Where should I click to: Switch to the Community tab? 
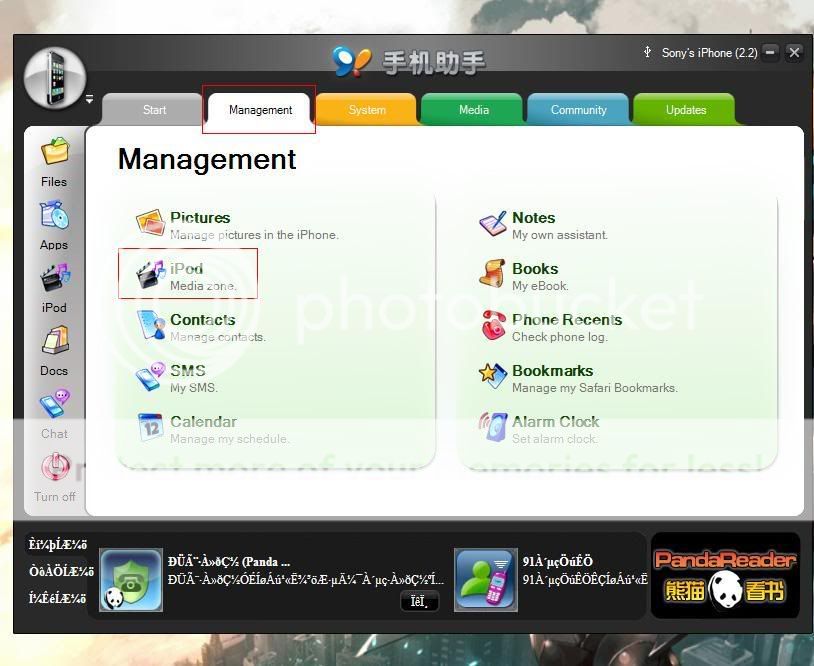tap(578, 110)
